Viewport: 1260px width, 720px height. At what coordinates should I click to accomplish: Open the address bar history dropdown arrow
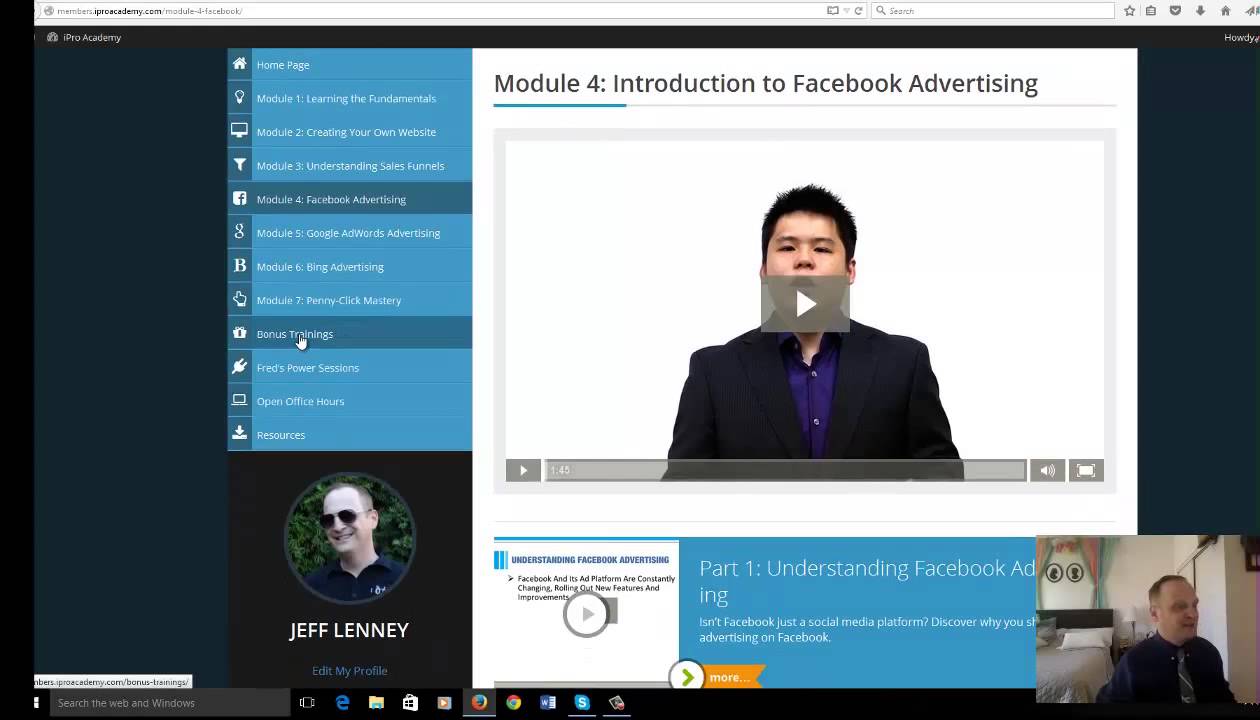[x=846, y=10]
